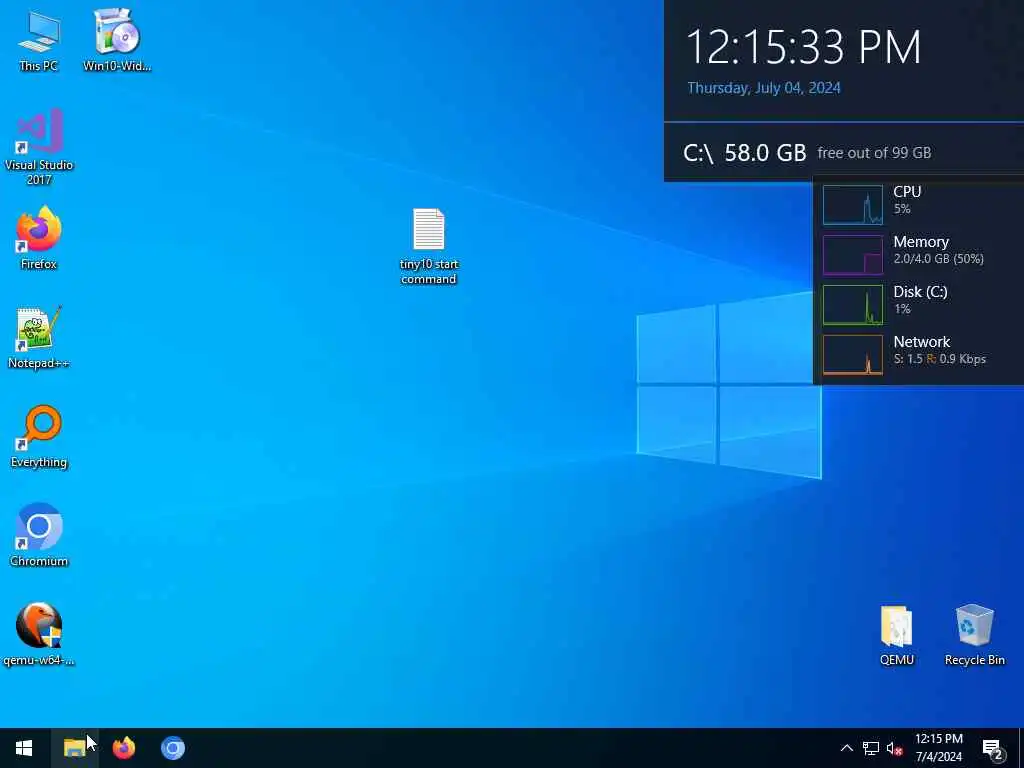Viewport: 1024px width, 768px height.
Task: Click the Thursday, July 04, 2024 date
Action: click(x=763, y=88)
